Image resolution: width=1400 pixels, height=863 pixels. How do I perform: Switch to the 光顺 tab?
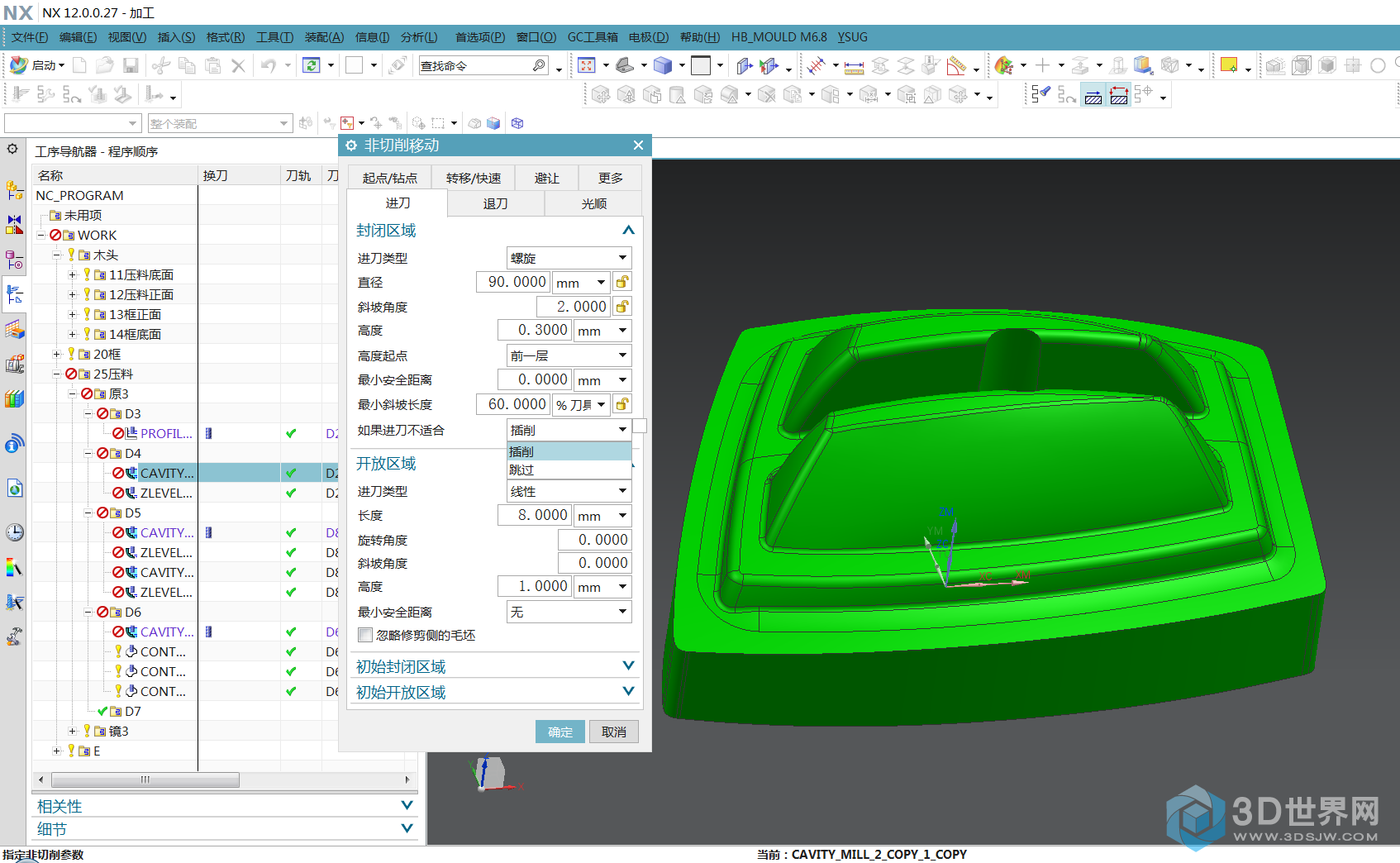tap(593, 203)
